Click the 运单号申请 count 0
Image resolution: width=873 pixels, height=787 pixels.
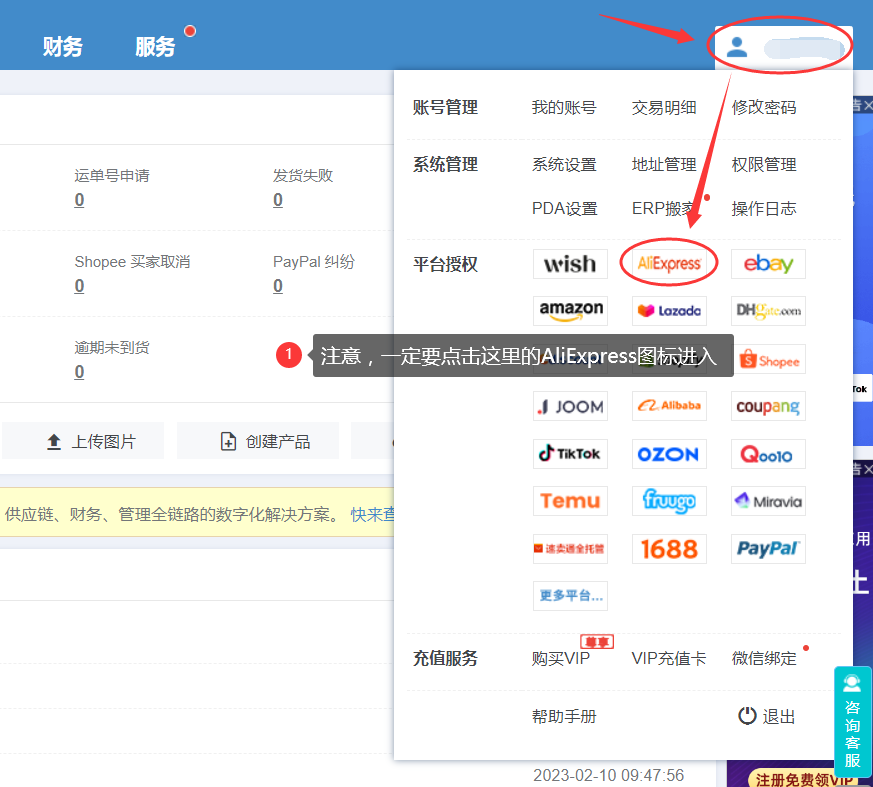80,200
